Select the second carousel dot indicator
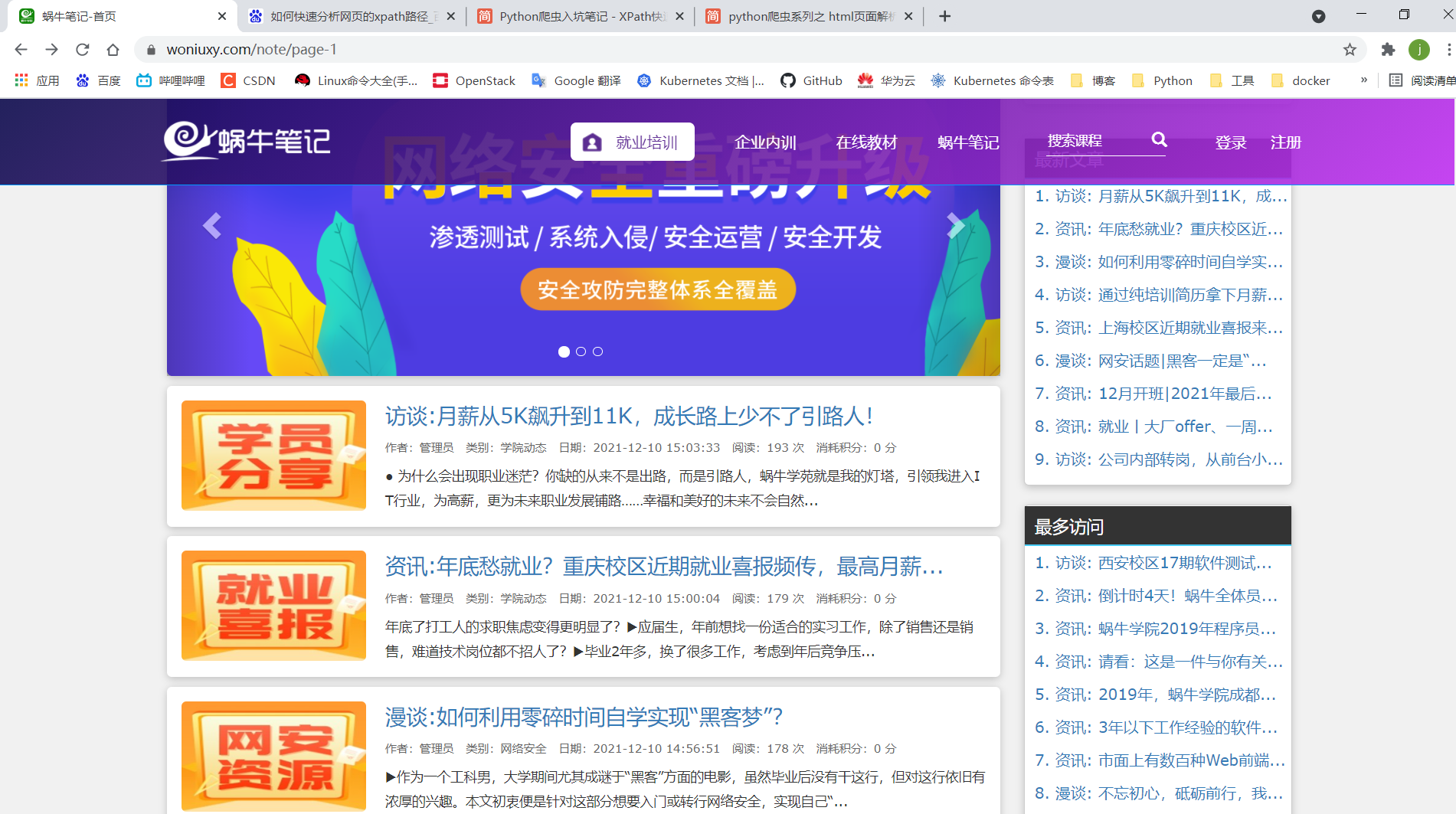 581,351
